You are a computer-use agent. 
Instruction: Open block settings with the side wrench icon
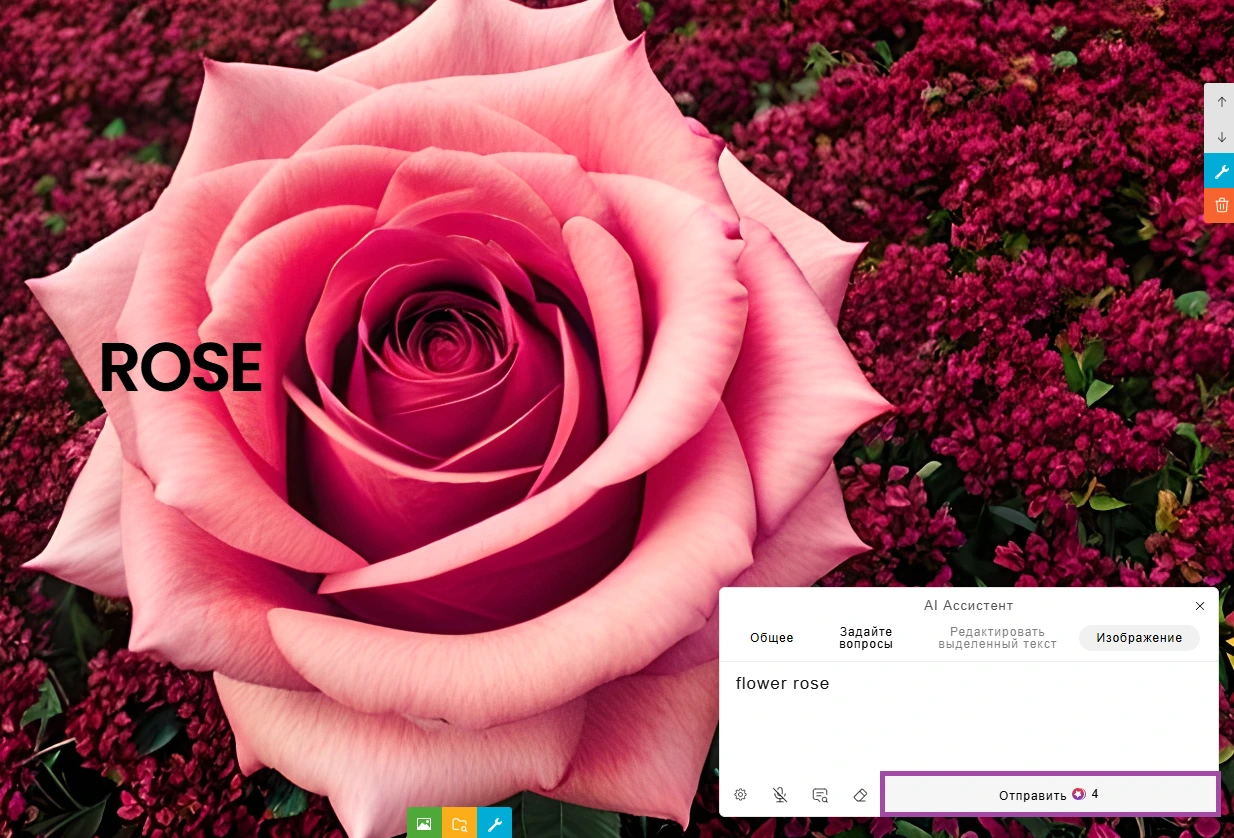pos(1221,171)
